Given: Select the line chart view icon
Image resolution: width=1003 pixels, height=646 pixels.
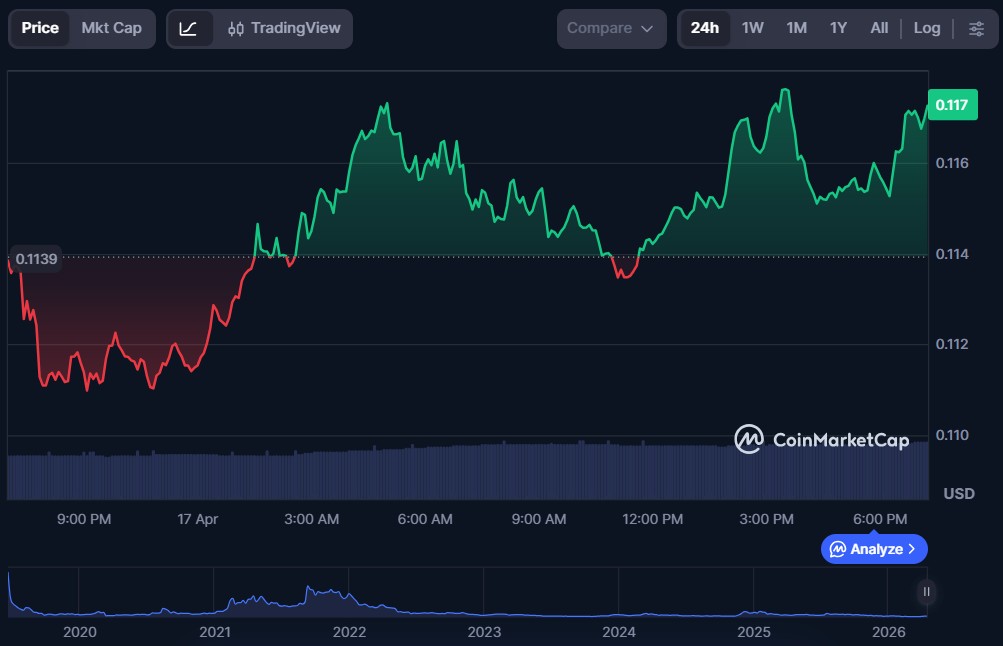Looking at the screenshot, I should [x=189, y=28].
